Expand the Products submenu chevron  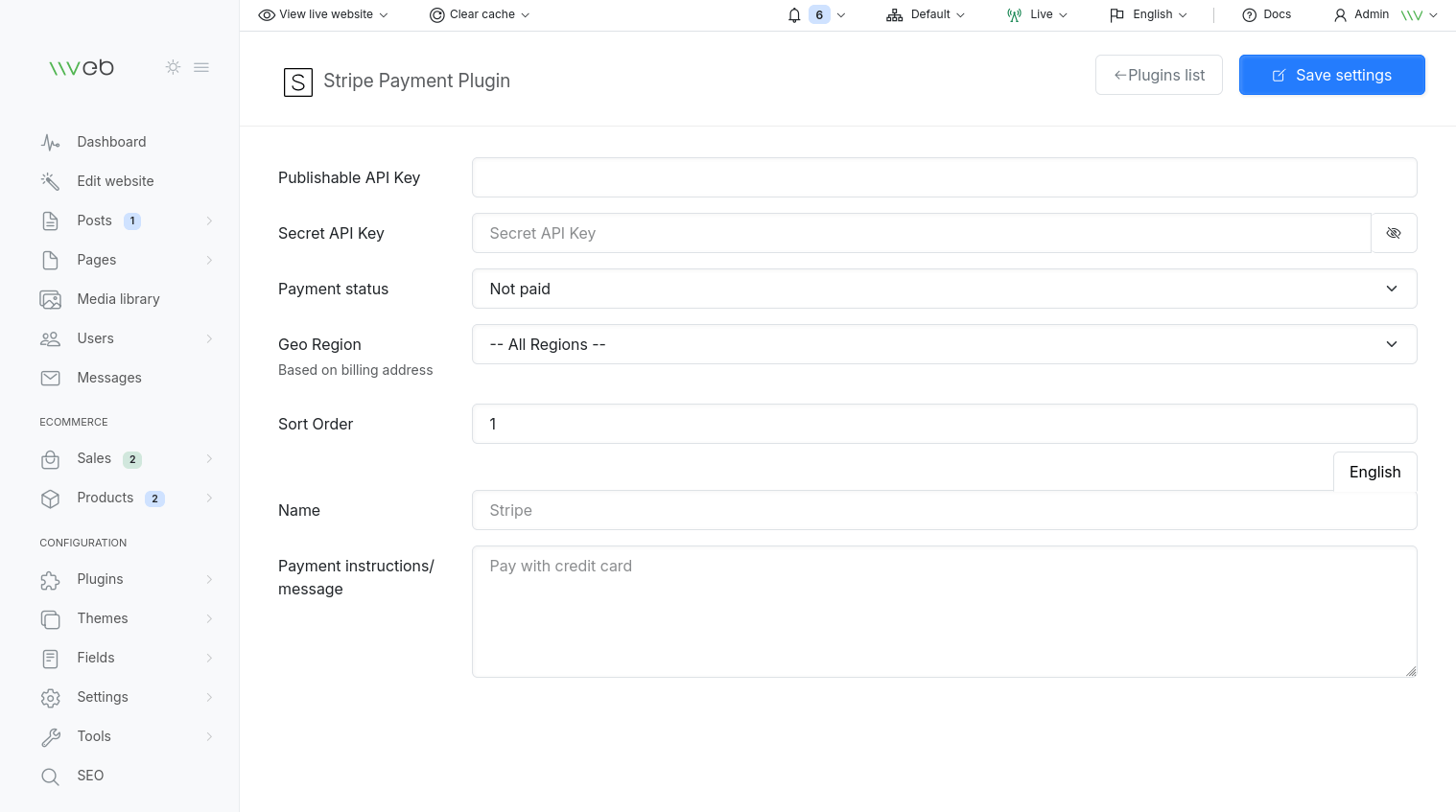209,499
